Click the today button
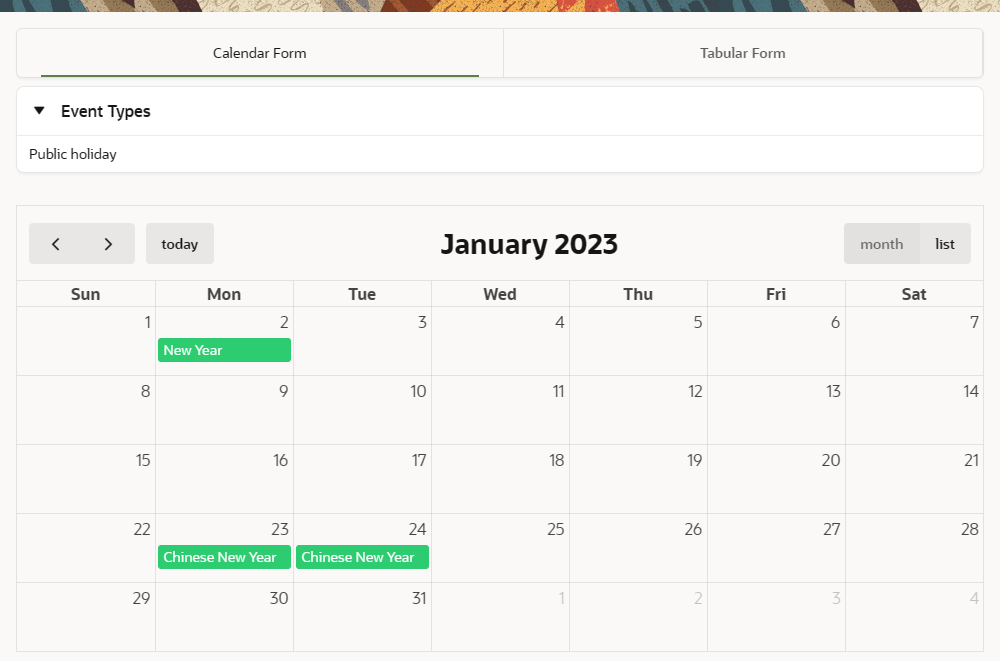Viewport: 1000px width, 661px height. (180, 244)
